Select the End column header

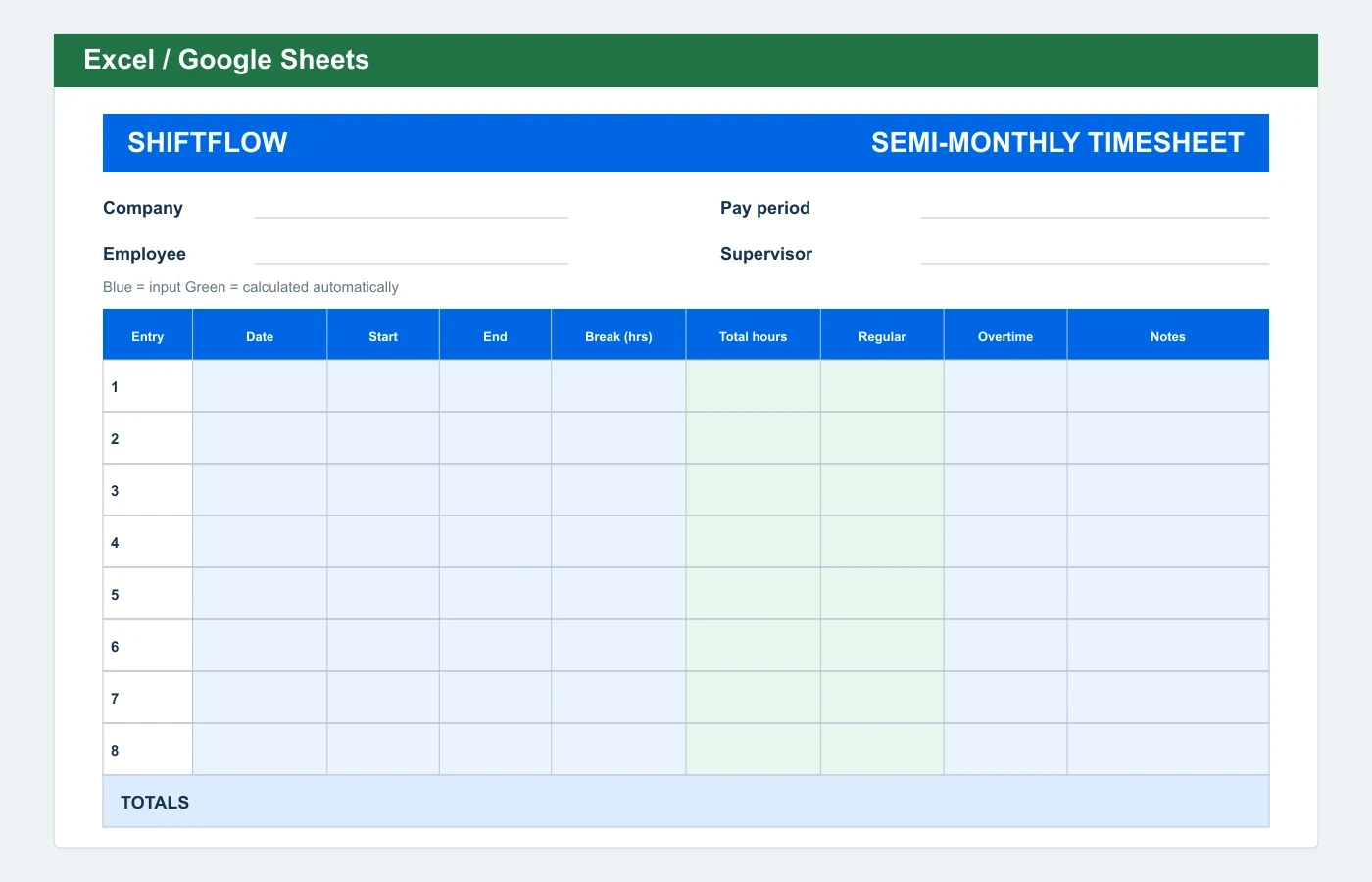pos(496,335)
